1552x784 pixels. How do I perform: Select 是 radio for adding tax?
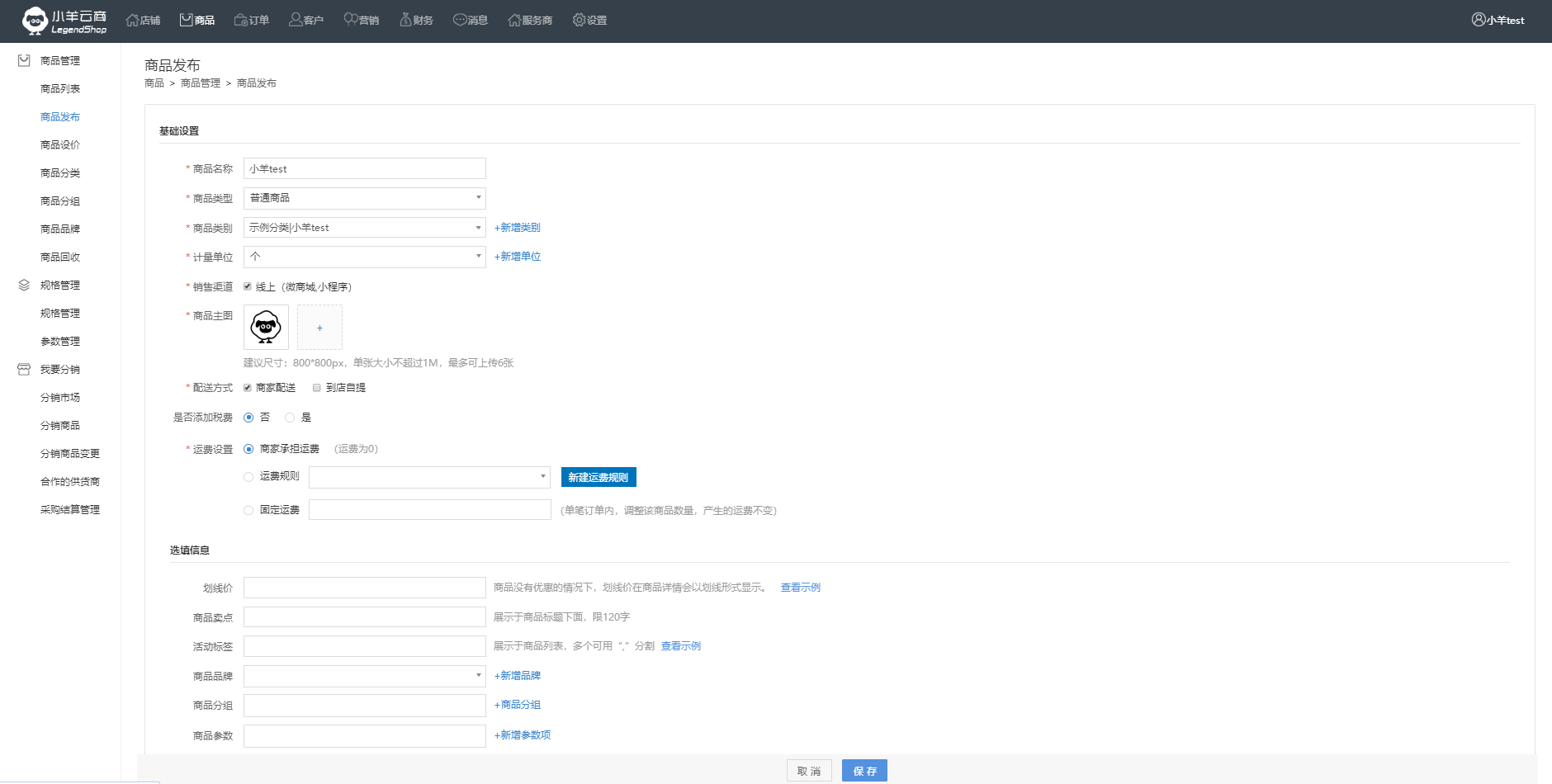pos(290,418)
